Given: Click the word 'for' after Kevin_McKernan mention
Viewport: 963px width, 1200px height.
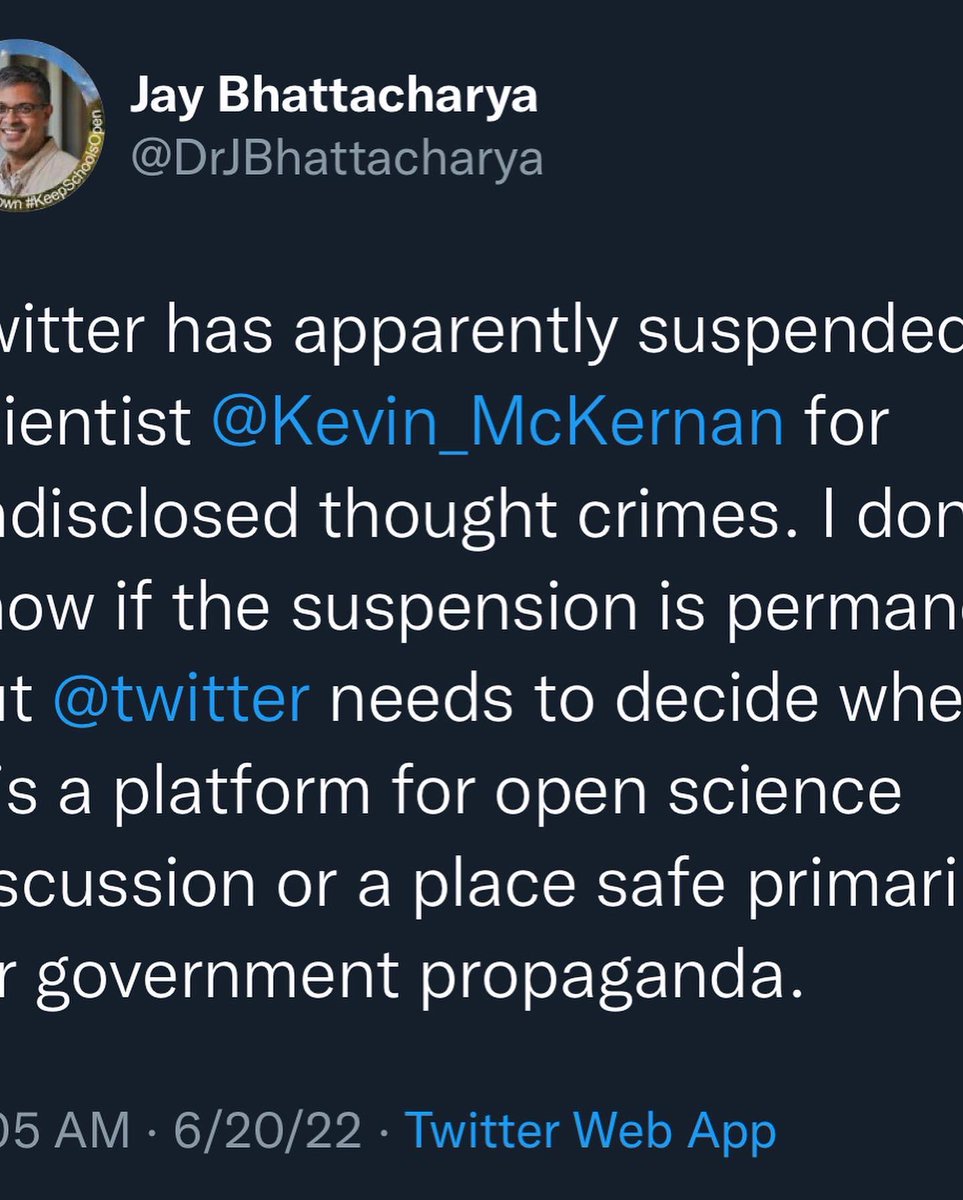Looking at the screenshot, I should [x=846, y=422].
